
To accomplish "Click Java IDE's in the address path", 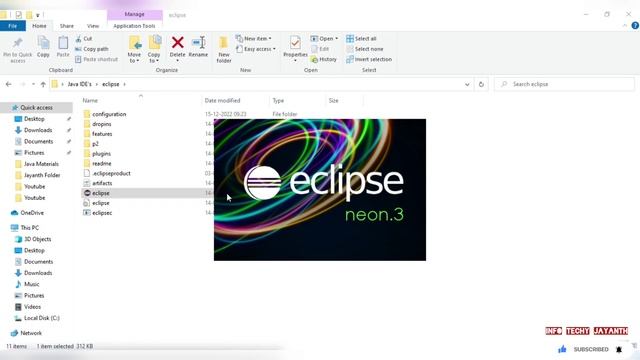I will point(80,84).
